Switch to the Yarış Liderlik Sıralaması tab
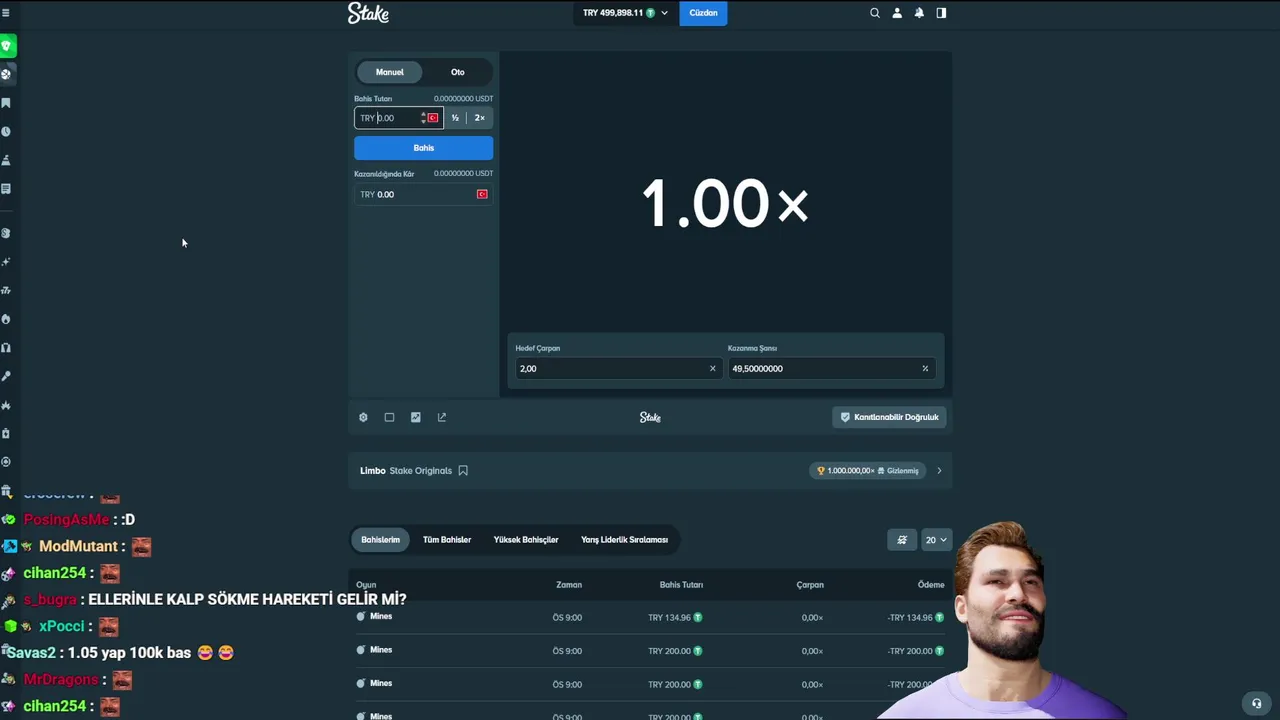Image resolution: width=1280 pixels, height=720 pixels. [624, 539]
